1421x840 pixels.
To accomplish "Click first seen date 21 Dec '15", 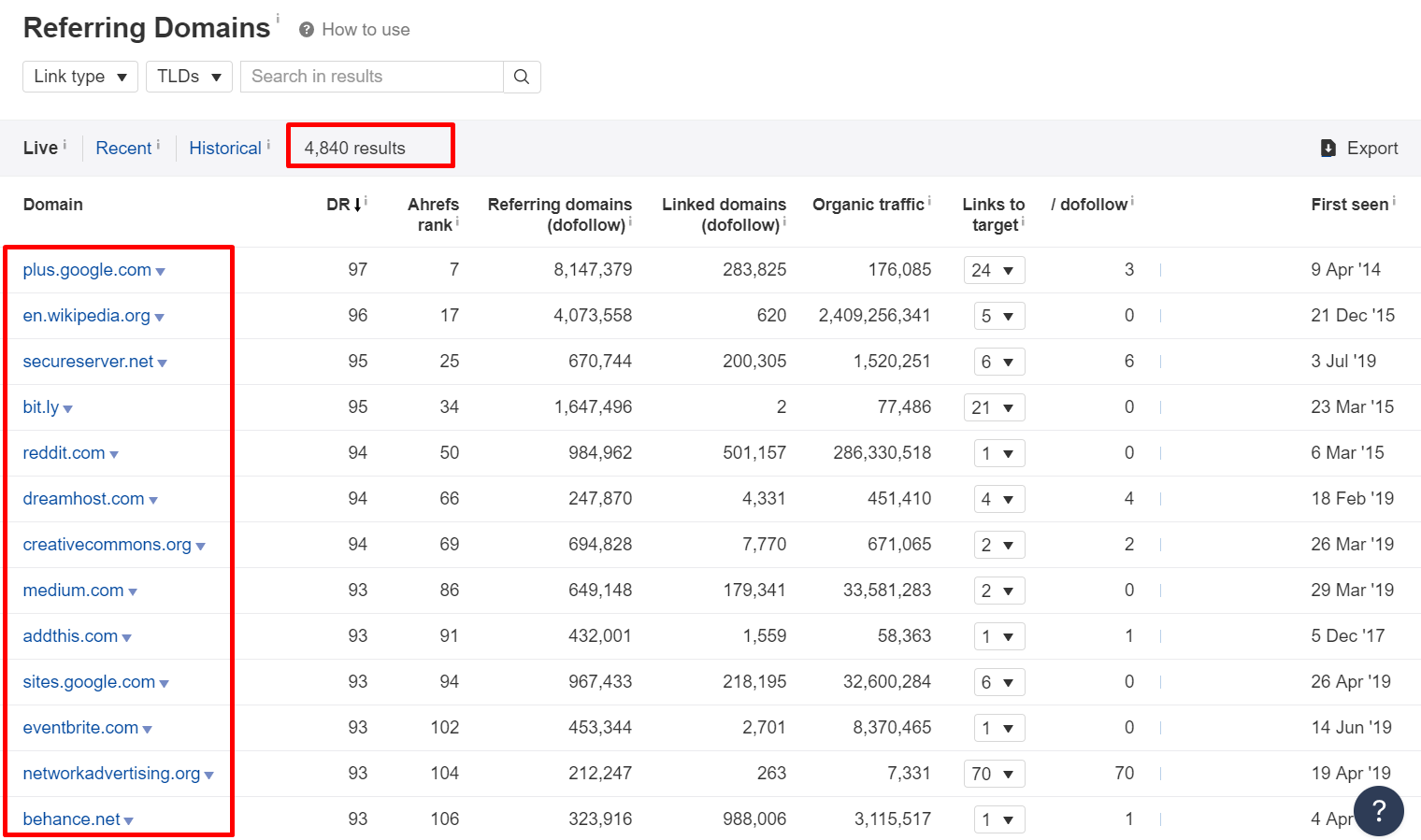I will (1353, 316).
